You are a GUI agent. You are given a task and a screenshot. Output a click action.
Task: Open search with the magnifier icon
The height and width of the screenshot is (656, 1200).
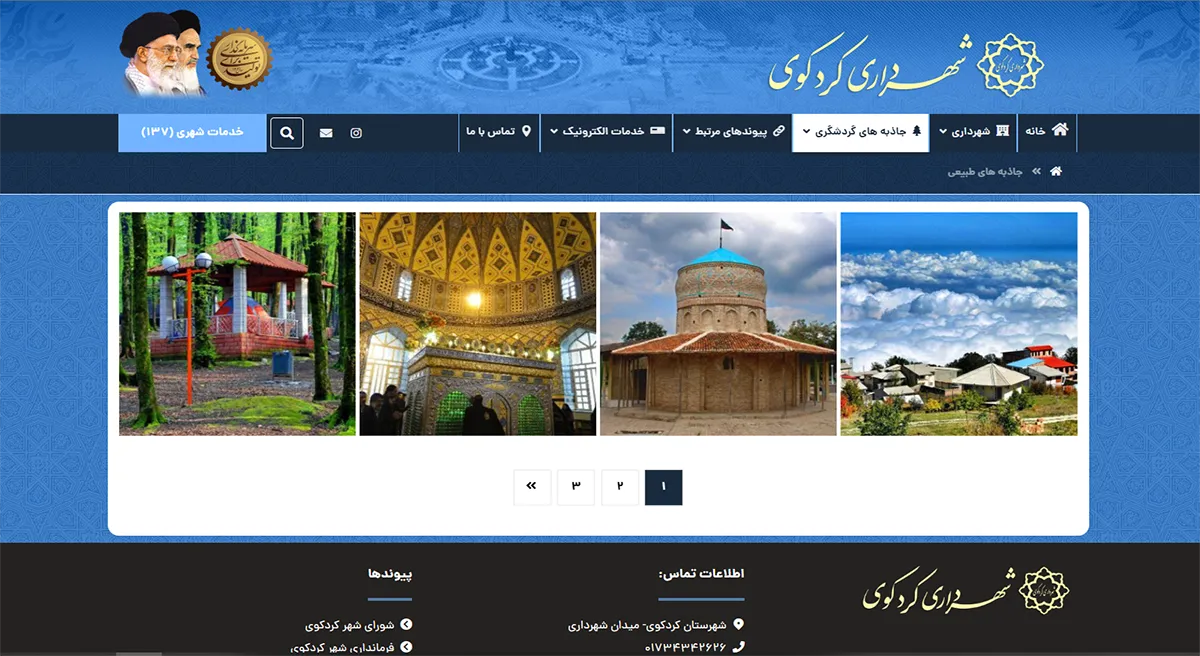tap(286, 133)
